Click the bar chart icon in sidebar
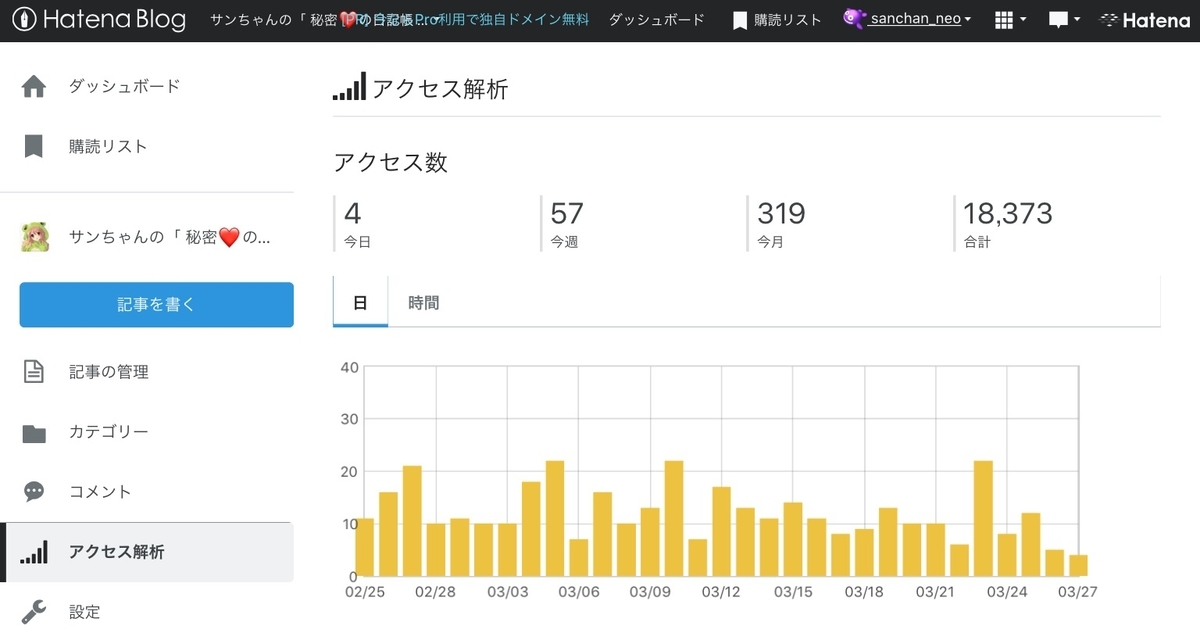 point(34,552)
